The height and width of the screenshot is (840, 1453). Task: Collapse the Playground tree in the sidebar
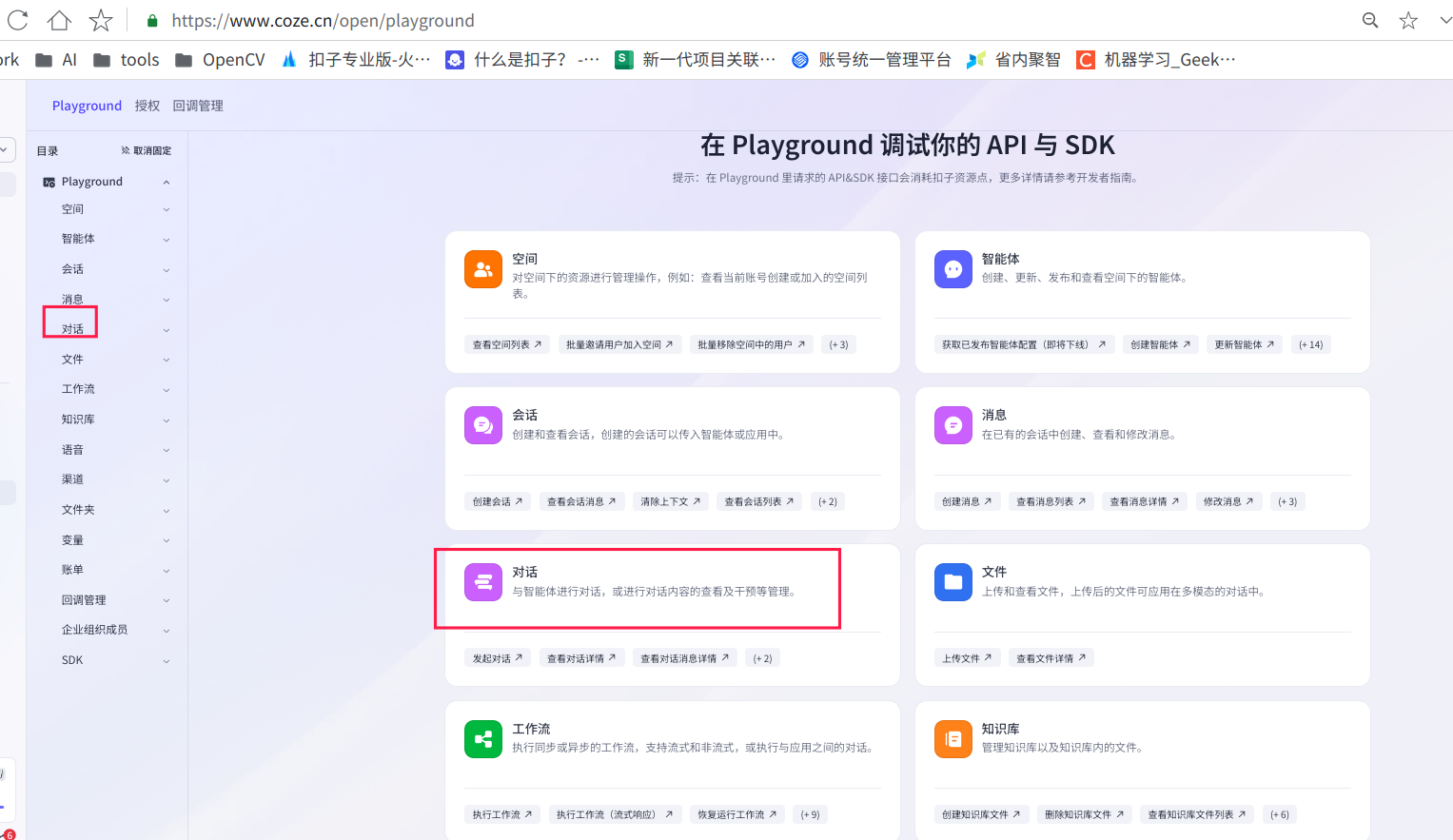tap(167, 181)
